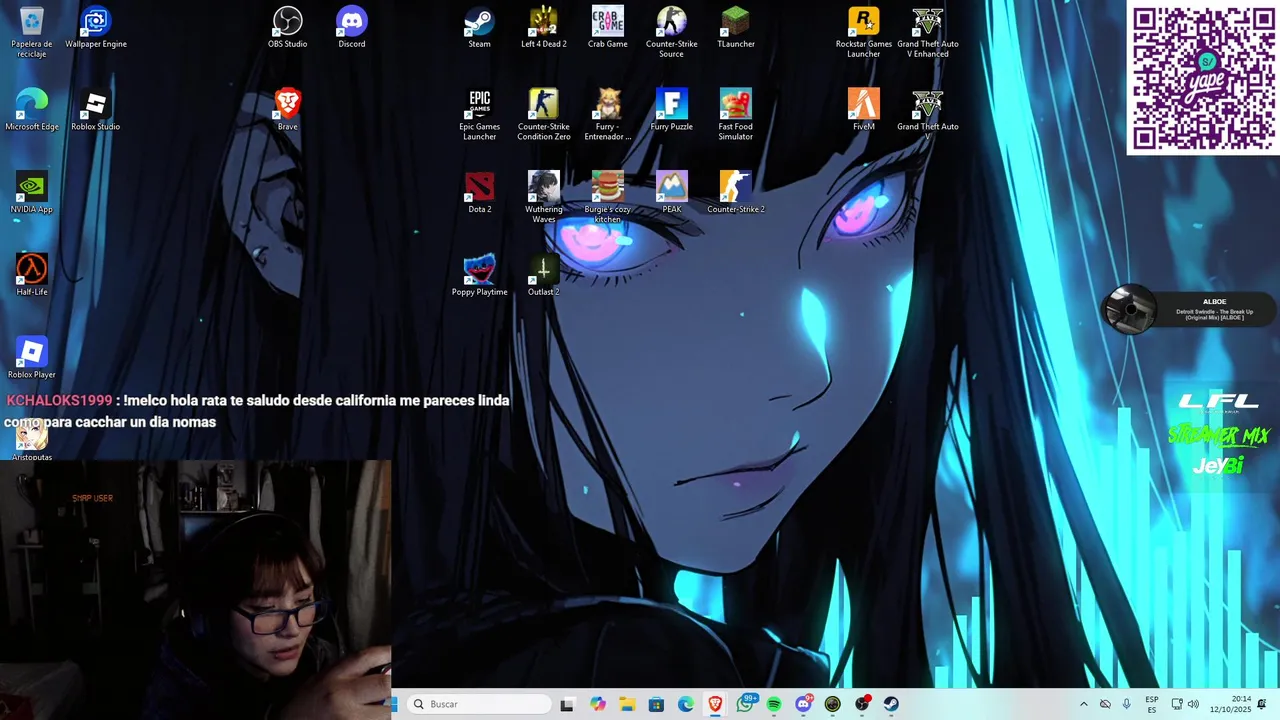Open the FiveM desktop shortcut

click(864, 110)
